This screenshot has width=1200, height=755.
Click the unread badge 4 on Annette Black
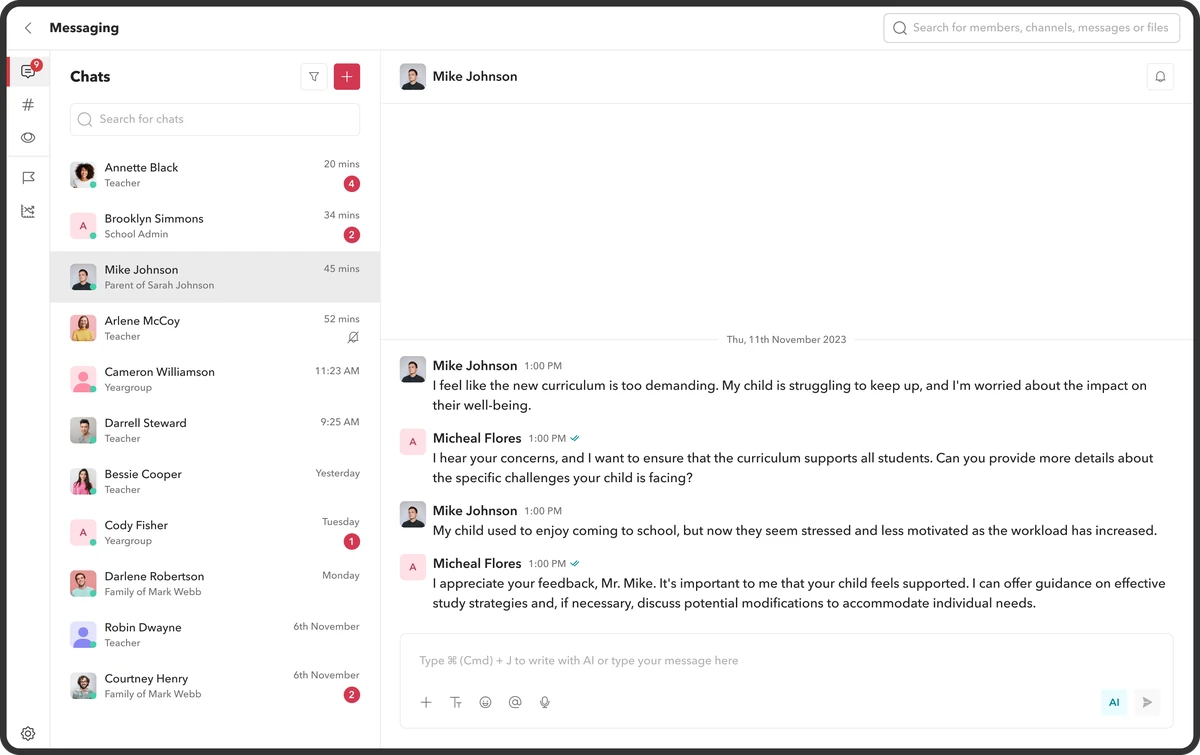click(351, 184)
